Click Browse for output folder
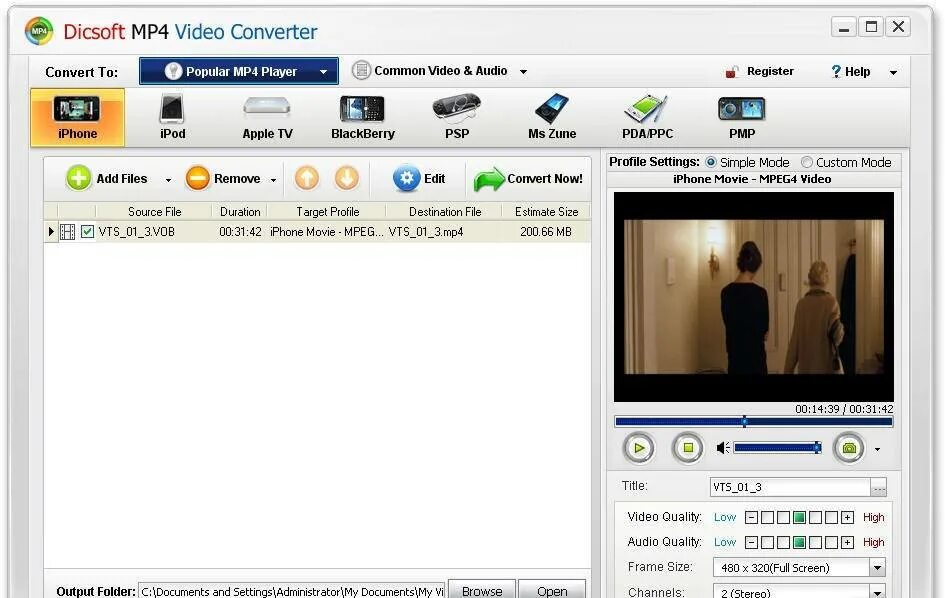 [482, 590]
